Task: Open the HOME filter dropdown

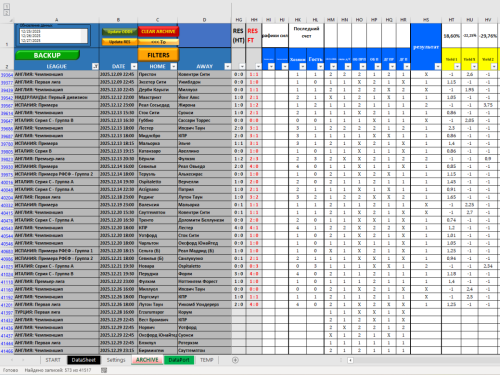Action: [x=173, y=66]
